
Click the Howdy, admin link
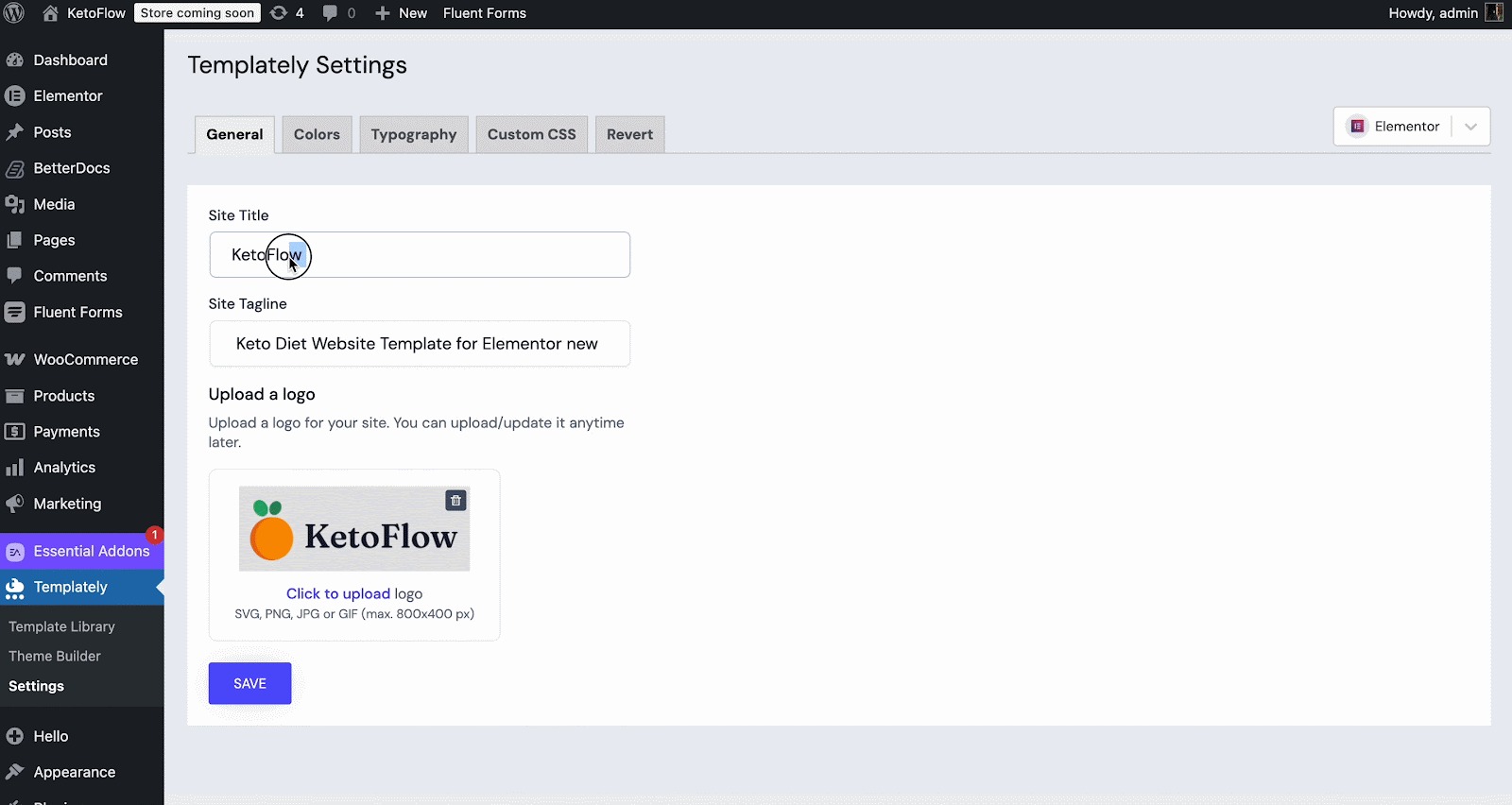(x=1434, y=13)
